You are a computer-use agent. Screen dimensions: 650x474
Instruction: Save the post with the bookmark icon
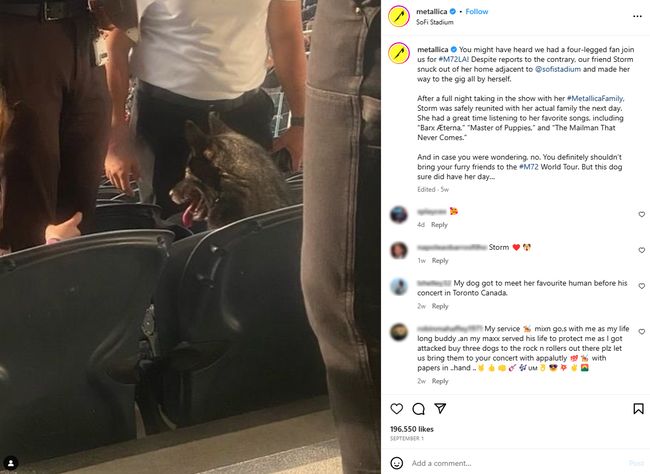(x=638, y=409)
